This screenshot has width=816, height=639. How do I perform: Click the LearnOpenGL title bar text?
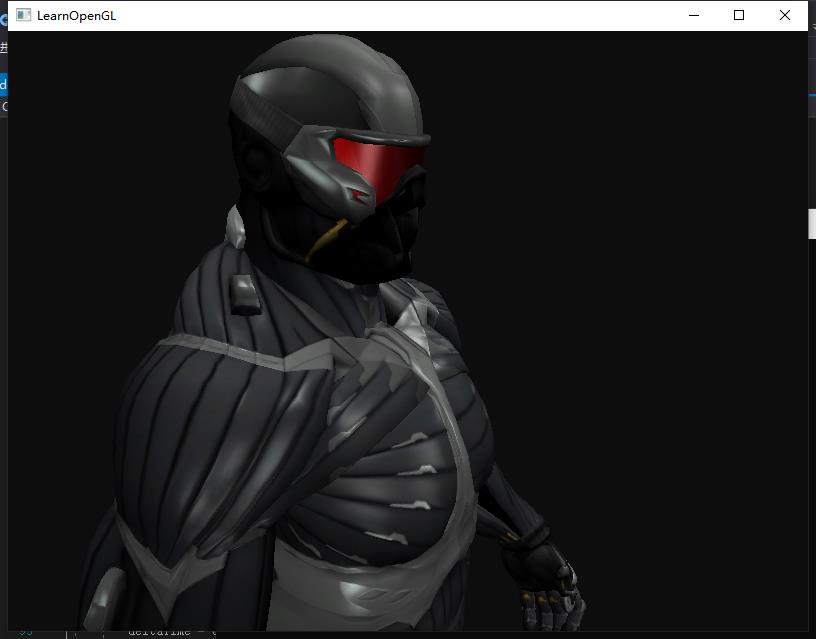pyautogui.click(x=76, y=16)
